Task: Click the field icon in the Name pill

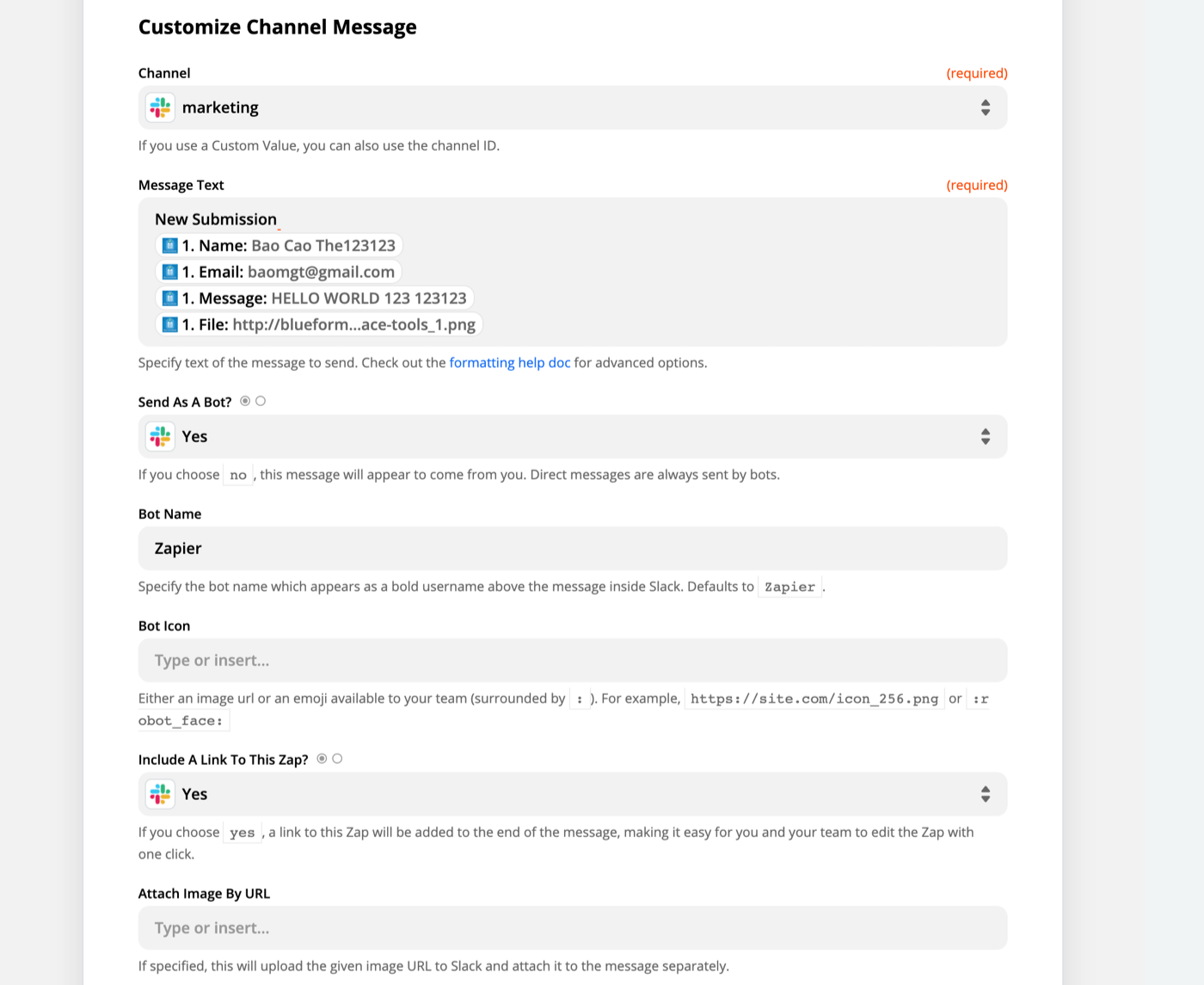Action: coord(169,245)
